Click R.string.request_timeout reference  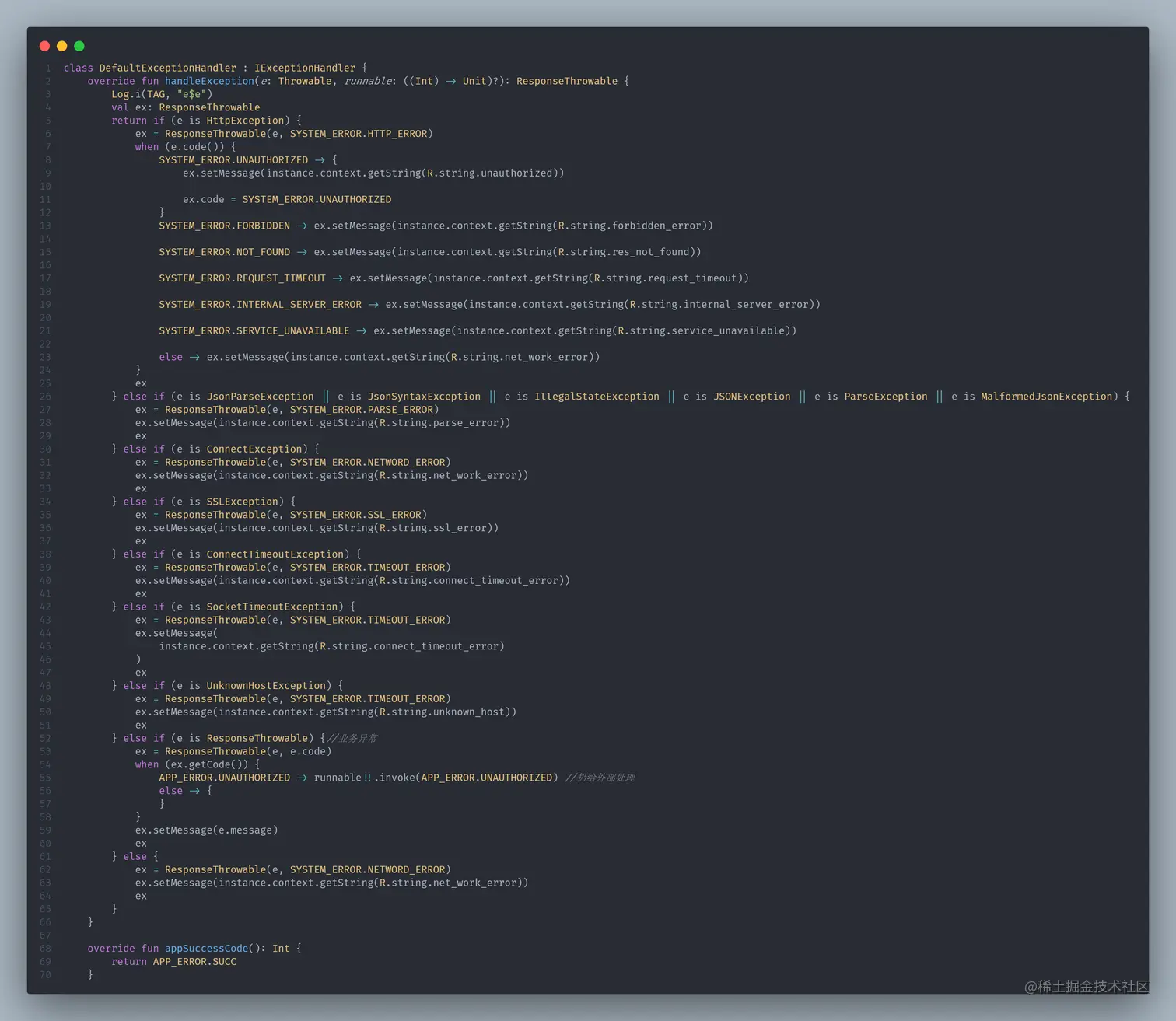coord(665,278)
